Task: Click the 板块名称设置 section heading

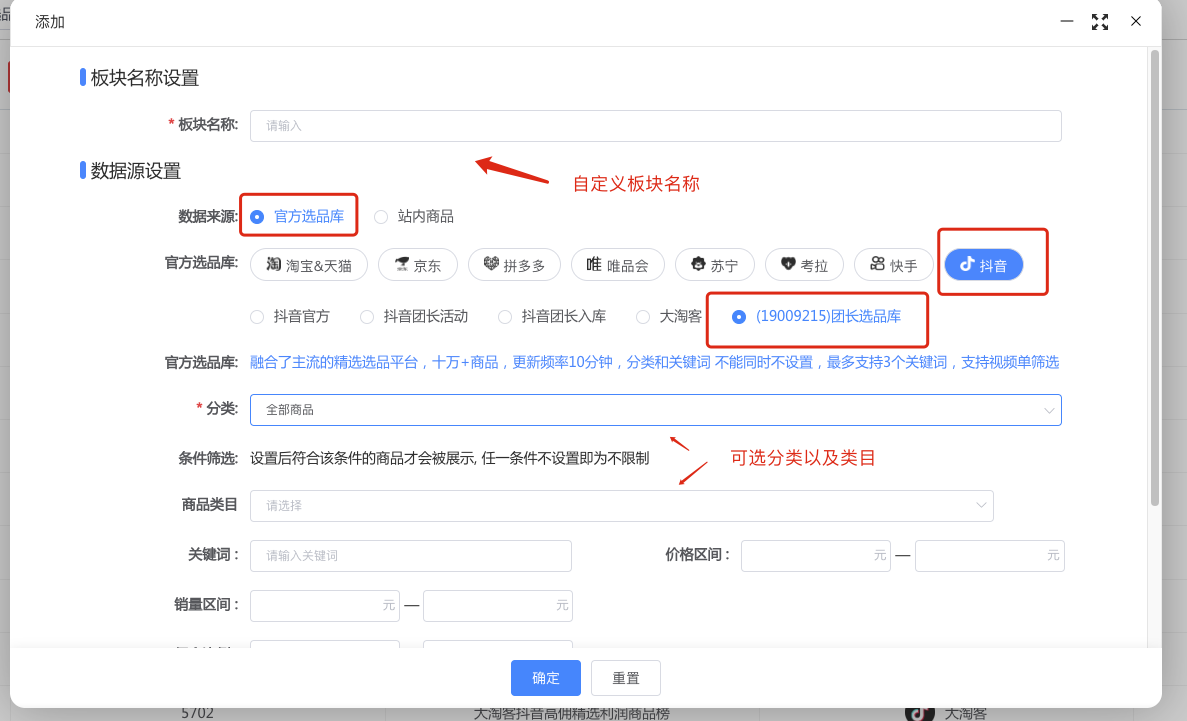Action: [x=145, y=78]
